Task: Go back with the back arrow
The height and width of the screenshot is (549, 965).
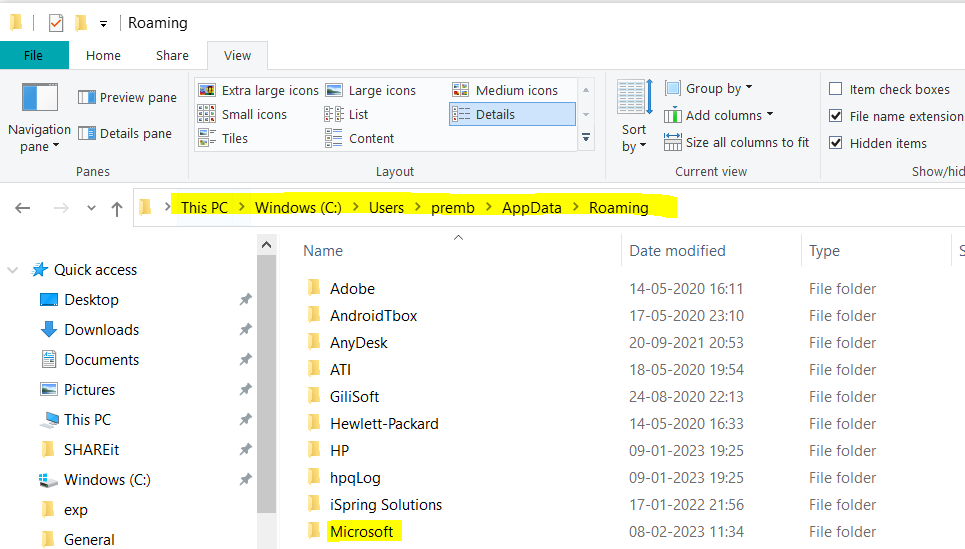Action: coord(23,208)
